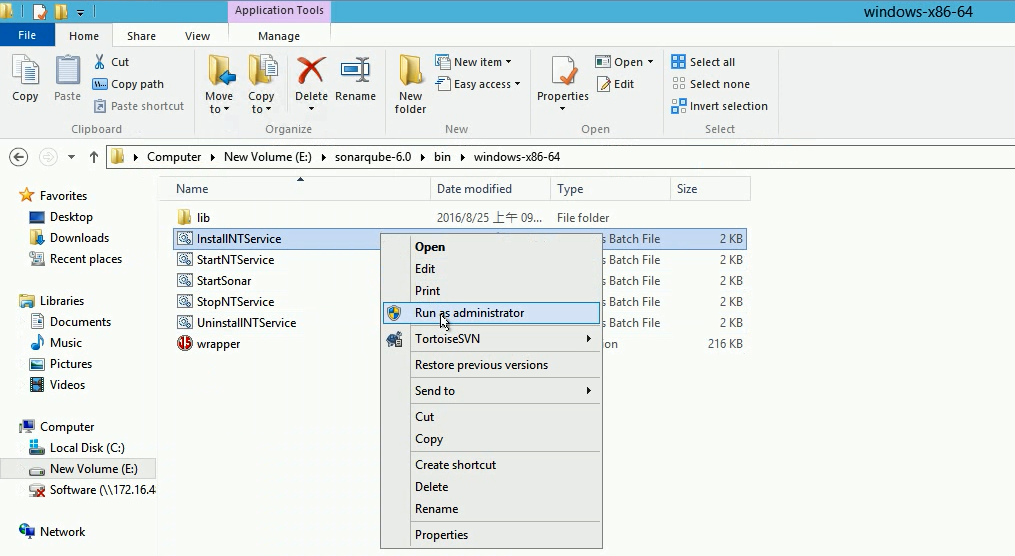The width and height of the screenshot is (1015, 556).
Task: Choose Cut in the context menu
Action: [491, 416]
